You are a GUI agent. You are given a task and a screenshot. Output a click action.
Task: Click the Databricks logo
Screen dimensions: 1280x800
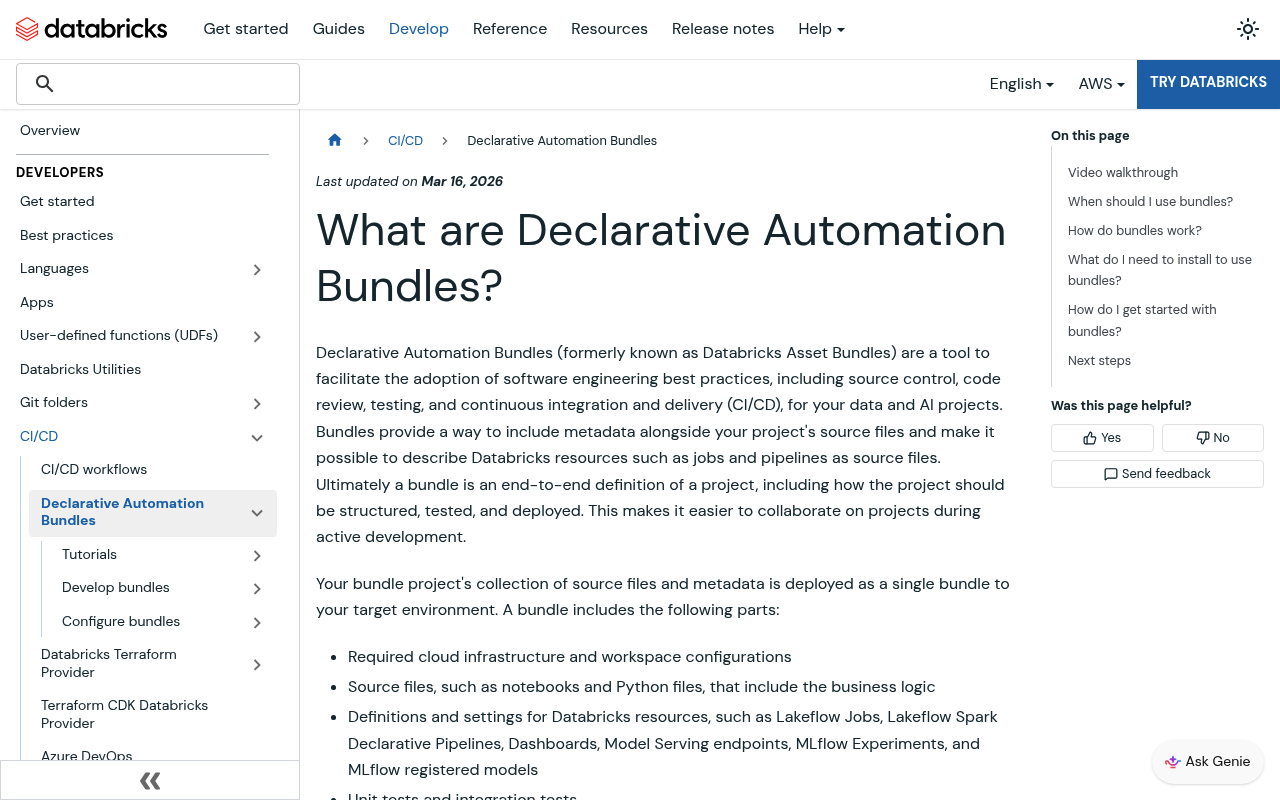(92, 29)
